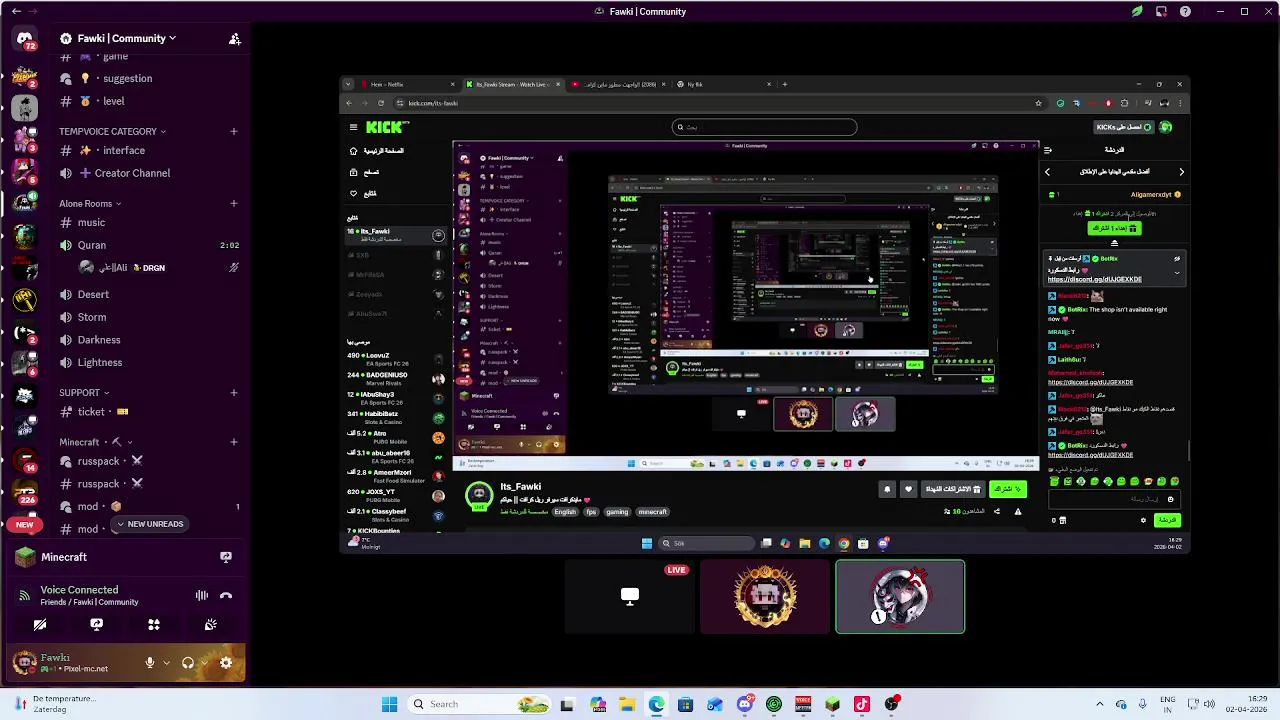The image size is (1280, 720).
Task: Open the Its_Fawki channel in Kick sidebar
Action: pyautogui.click(x=395, y=234)
